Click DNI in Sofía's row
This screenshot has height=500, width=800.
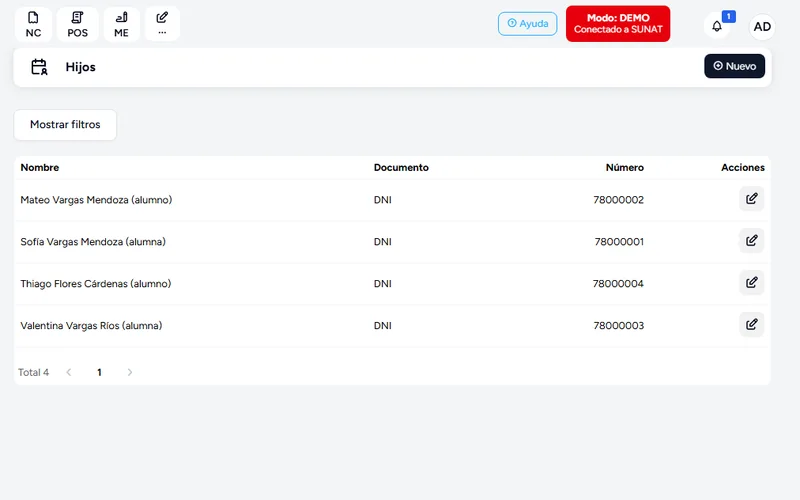click(383, 242)
